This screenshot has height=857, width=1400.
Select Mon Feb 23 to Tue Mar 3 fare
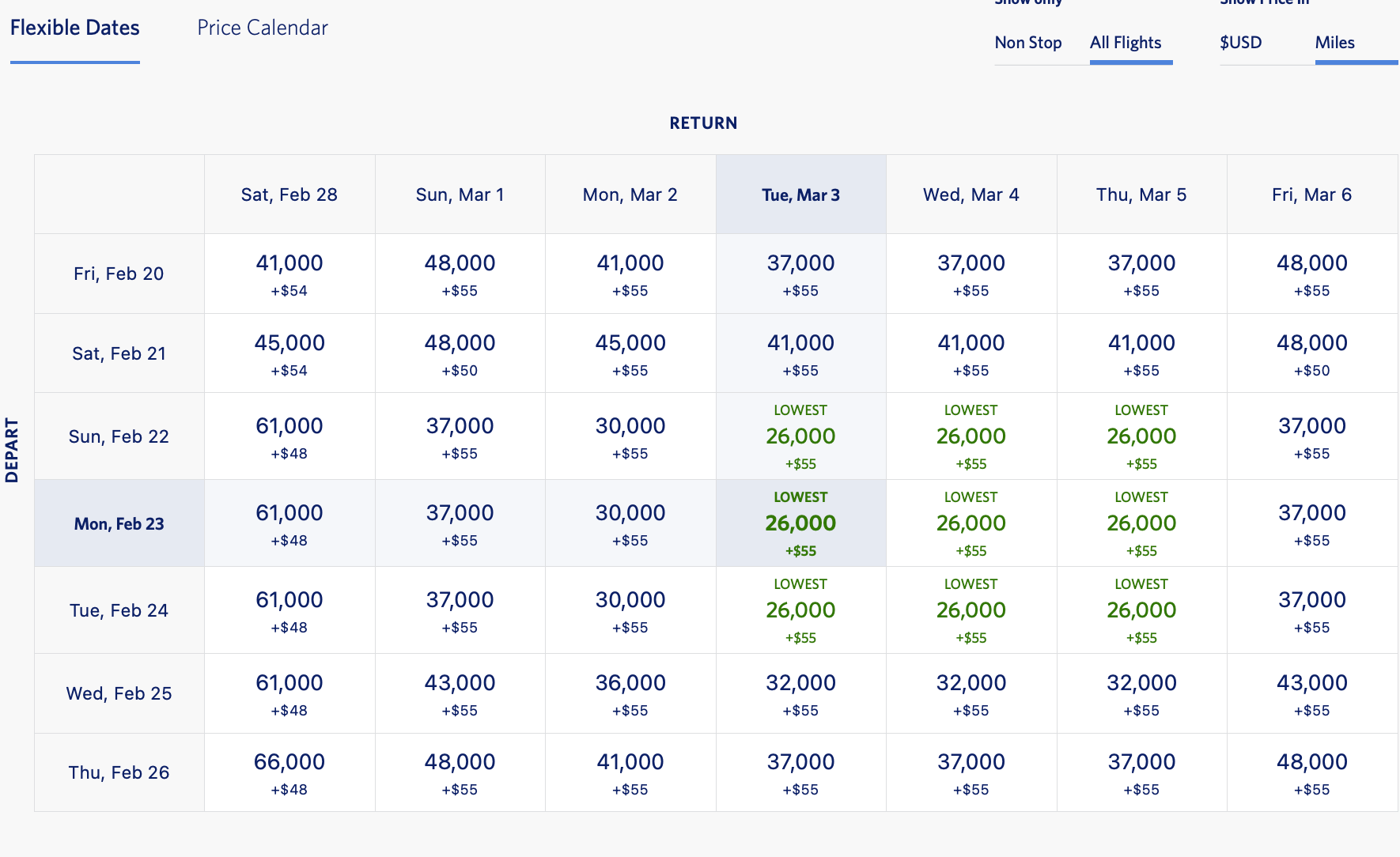click(800, 523)
